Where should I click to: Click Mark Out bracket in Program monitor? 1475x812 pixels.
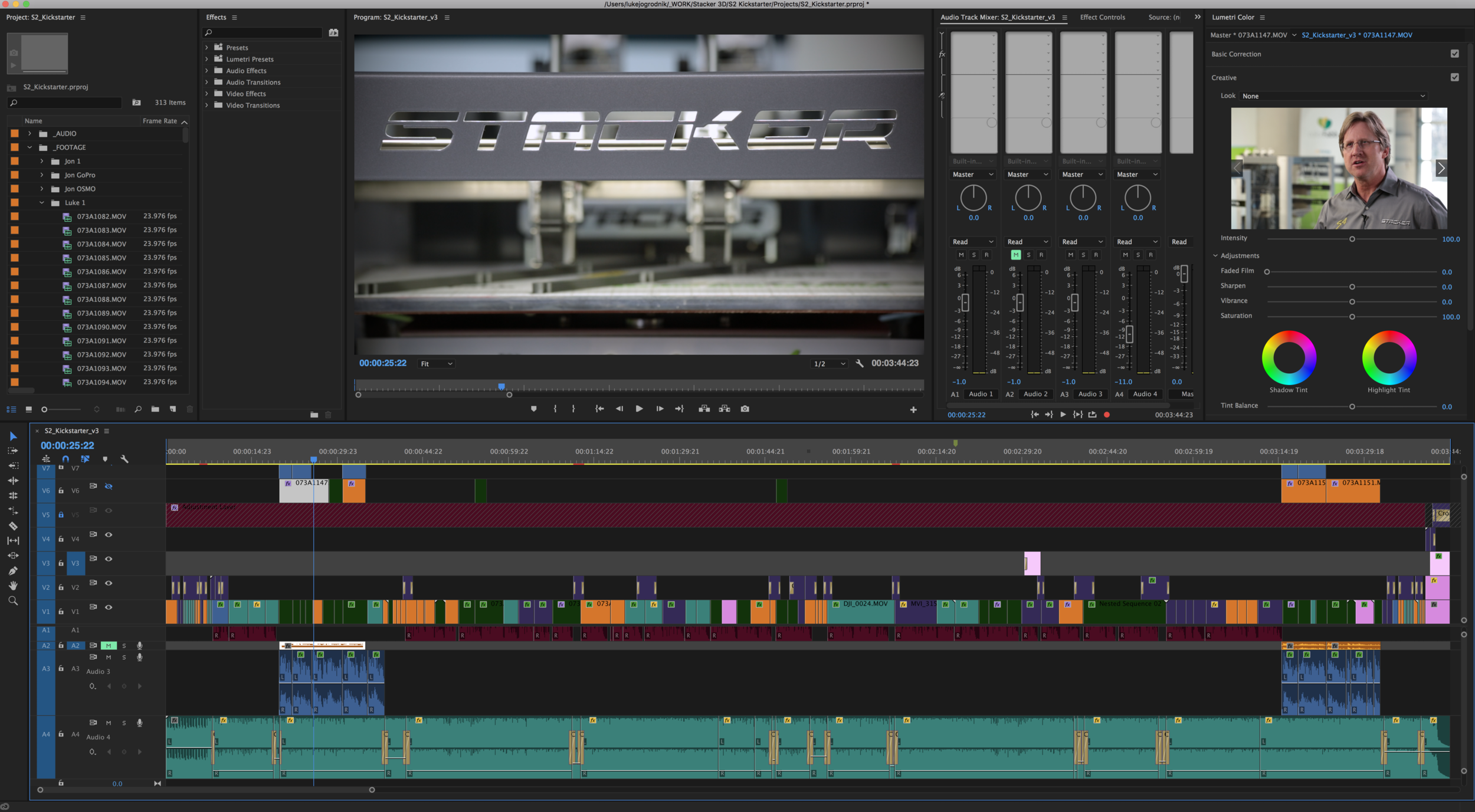click(x=573, y=409)
